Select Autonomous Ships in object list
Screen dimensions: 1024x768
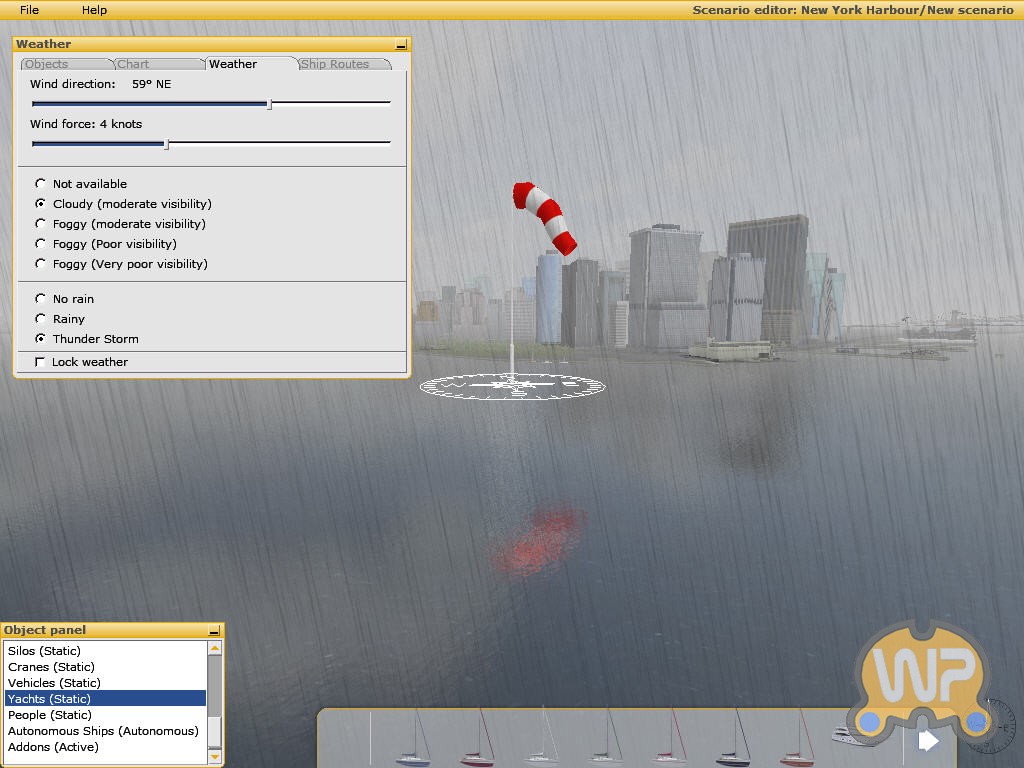click(103, 731)
